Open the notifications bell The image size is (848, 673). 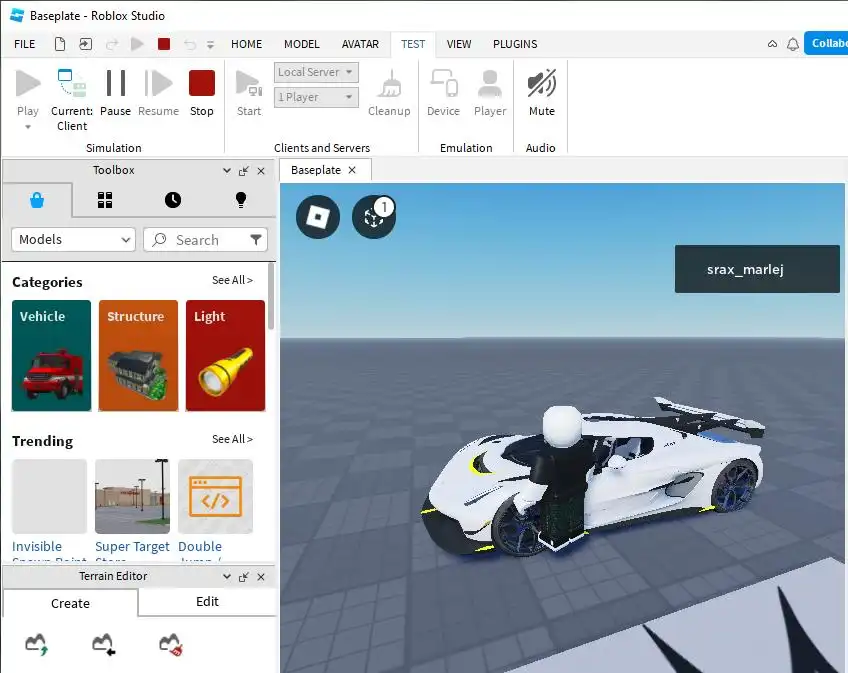coord(793,44)
